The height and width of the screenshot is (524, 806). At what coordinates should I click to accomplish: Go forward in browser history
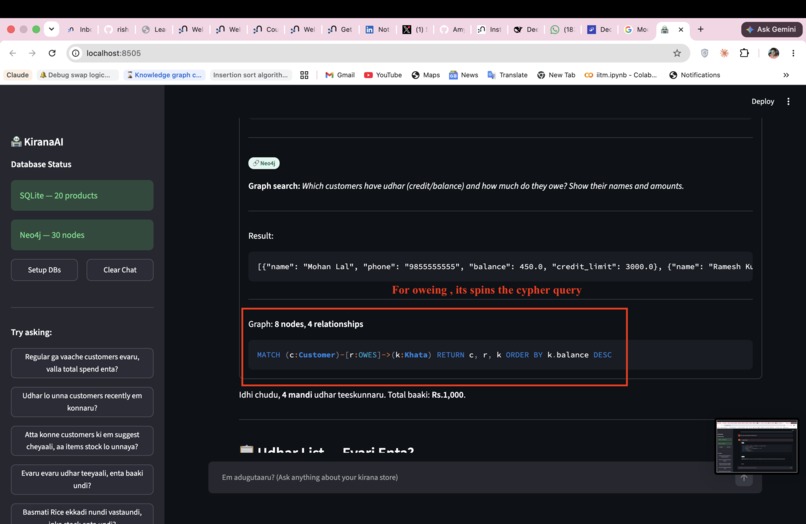(32, 53)
